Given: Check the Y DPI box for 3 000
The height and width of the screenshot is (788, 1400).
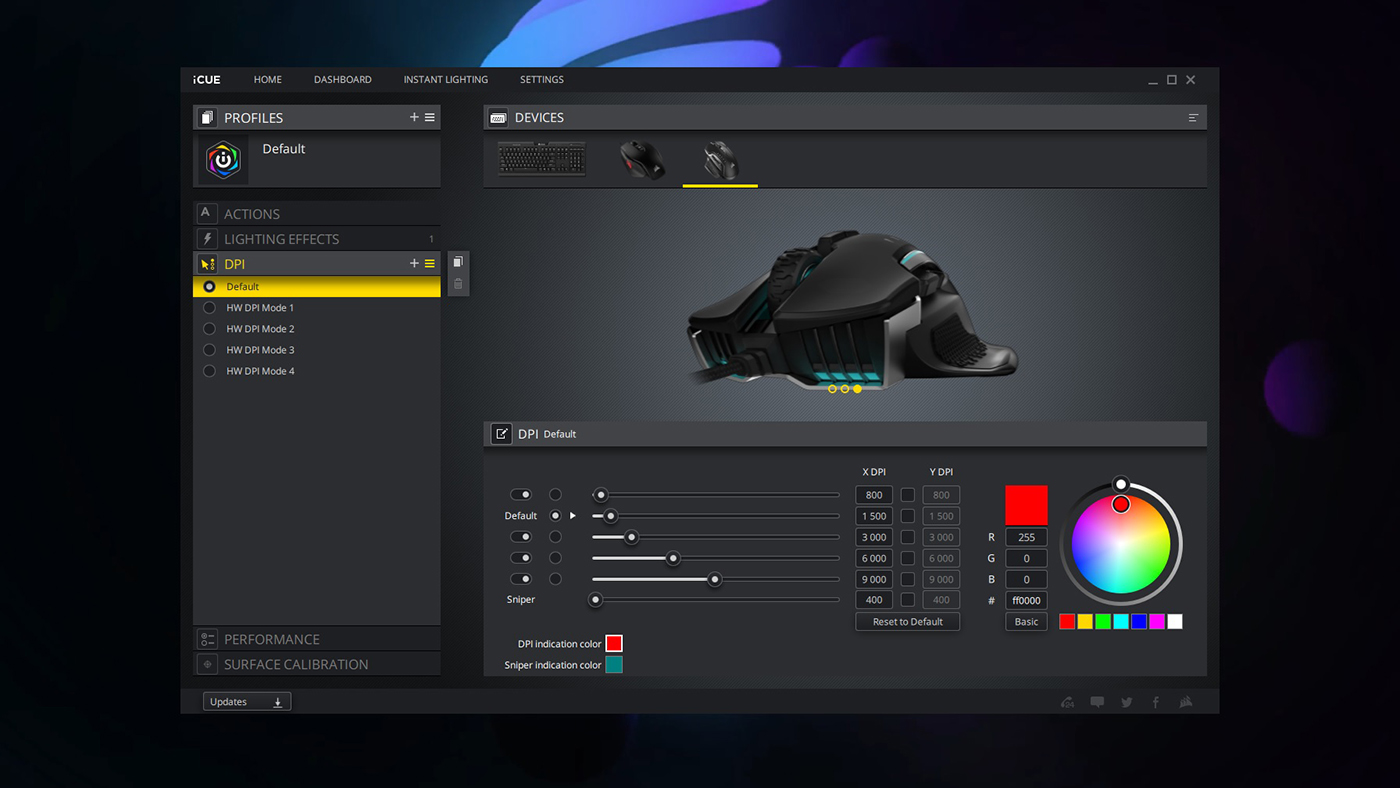Looking at the screenshot, I should [x=908, y=537].
